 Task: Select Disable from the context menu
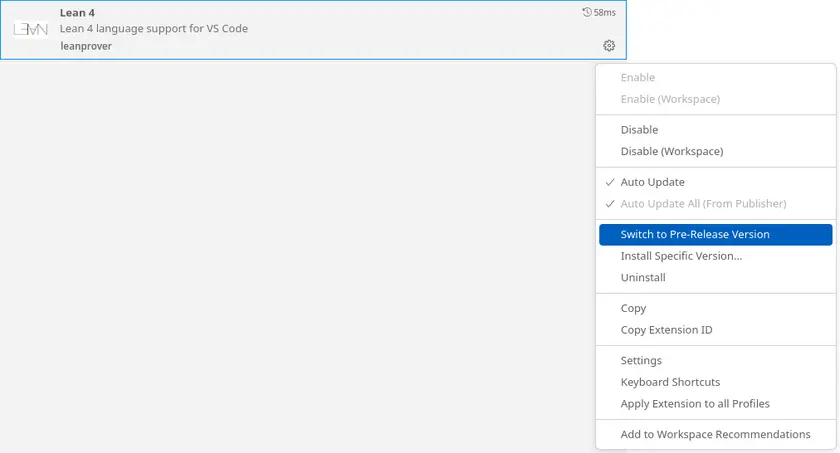pos(716,130)
